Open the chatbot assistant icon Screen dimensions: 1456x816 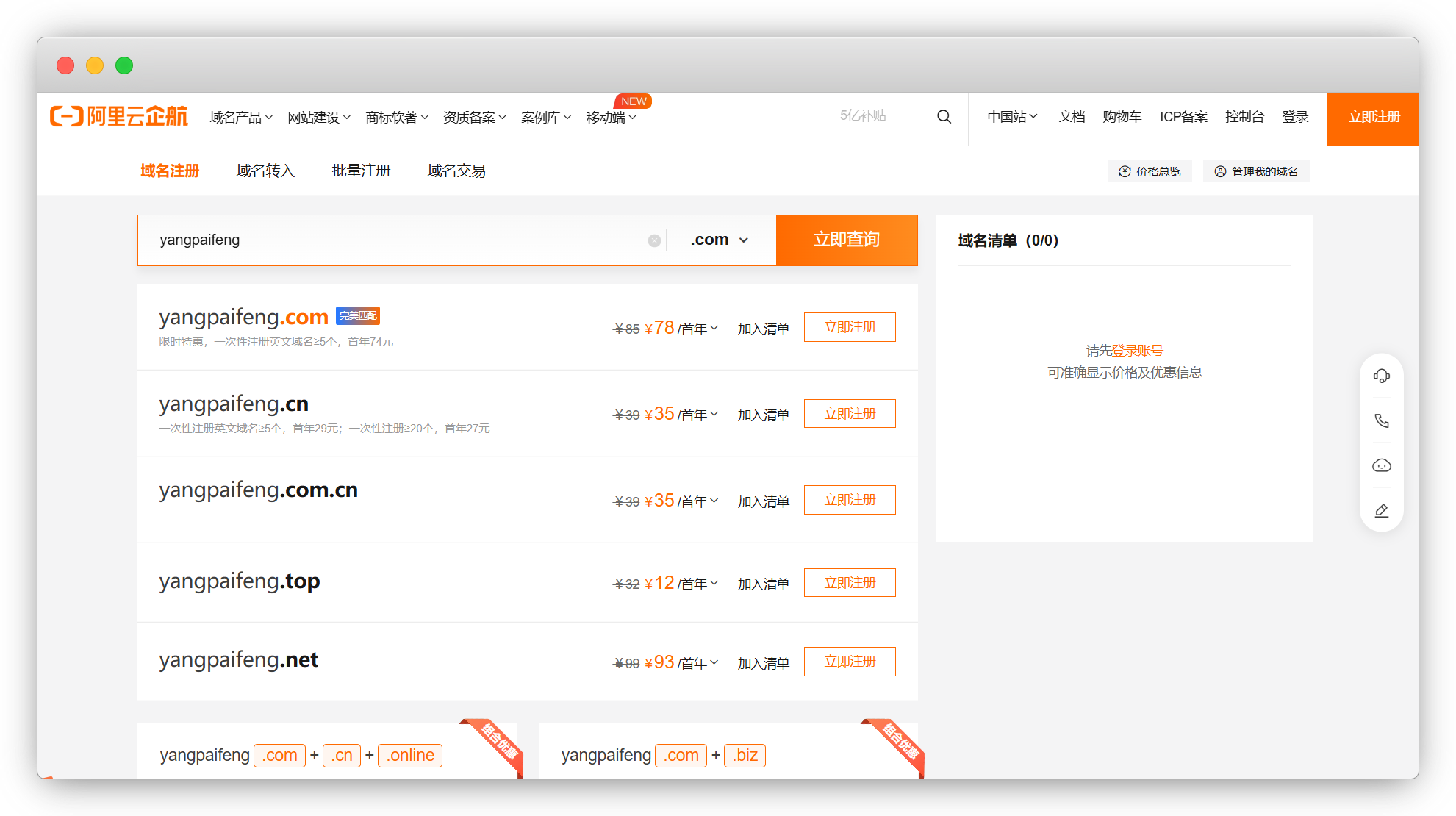pos(1381,466)
